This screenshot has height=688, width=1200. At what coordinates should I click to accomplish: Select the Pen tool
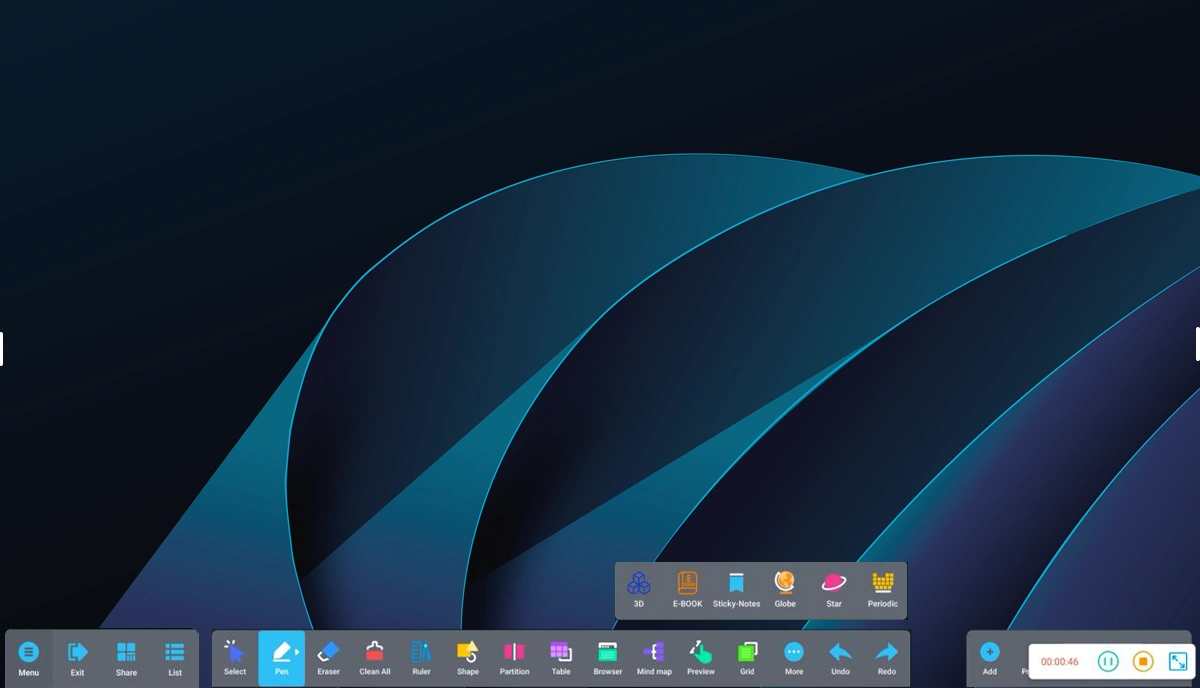(281, 657)
